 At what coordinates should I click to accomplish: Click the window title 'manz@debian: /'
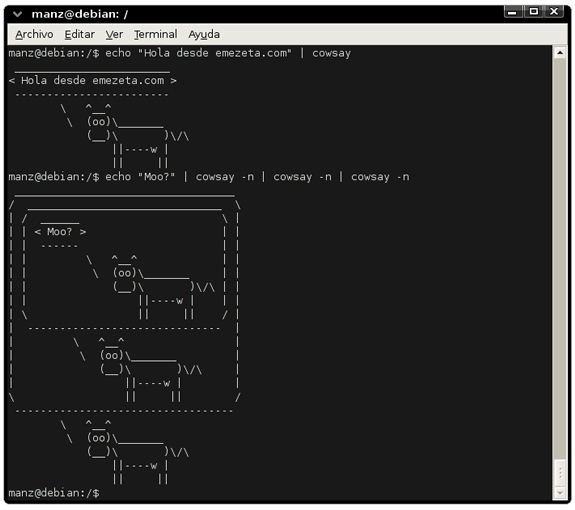point(80,14)
